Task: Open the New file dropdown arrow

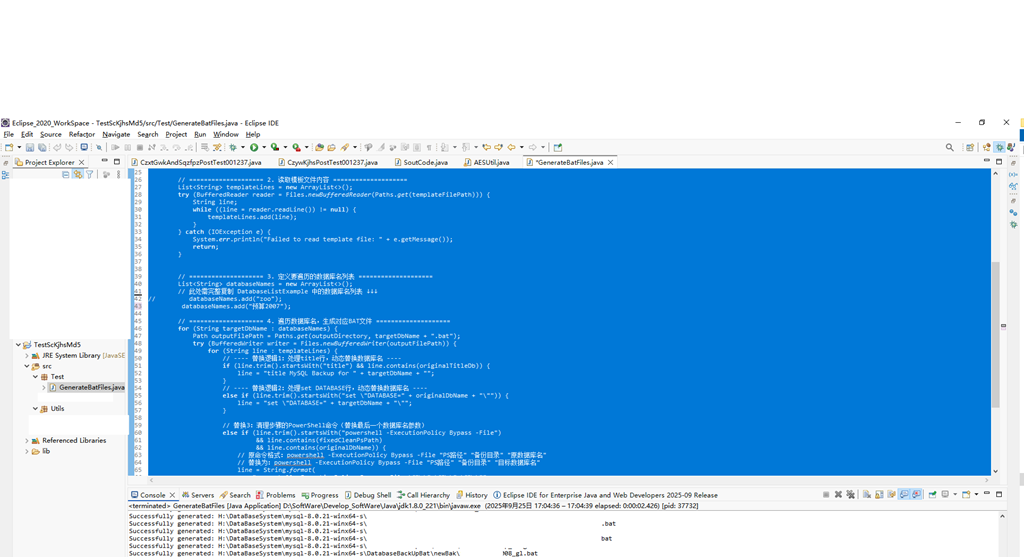Action: 19,147
